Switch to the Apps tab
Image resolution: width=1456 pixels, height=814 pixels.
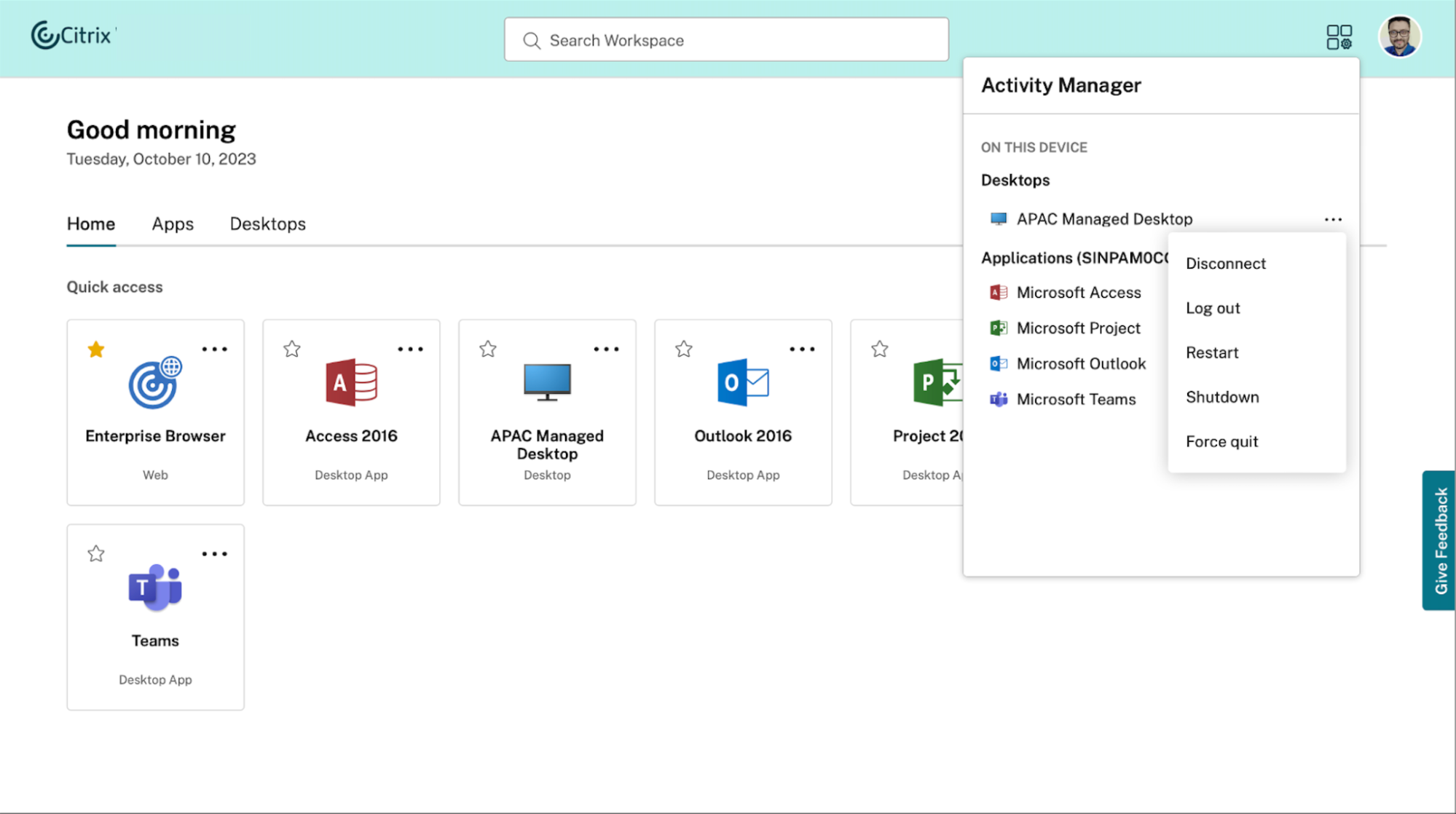(173, 224)
